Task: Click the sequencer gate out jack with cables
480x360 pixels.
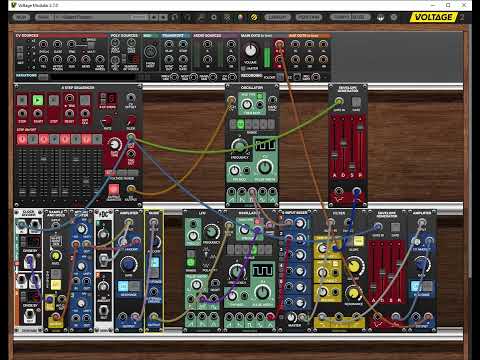Action: pos(131,137)
